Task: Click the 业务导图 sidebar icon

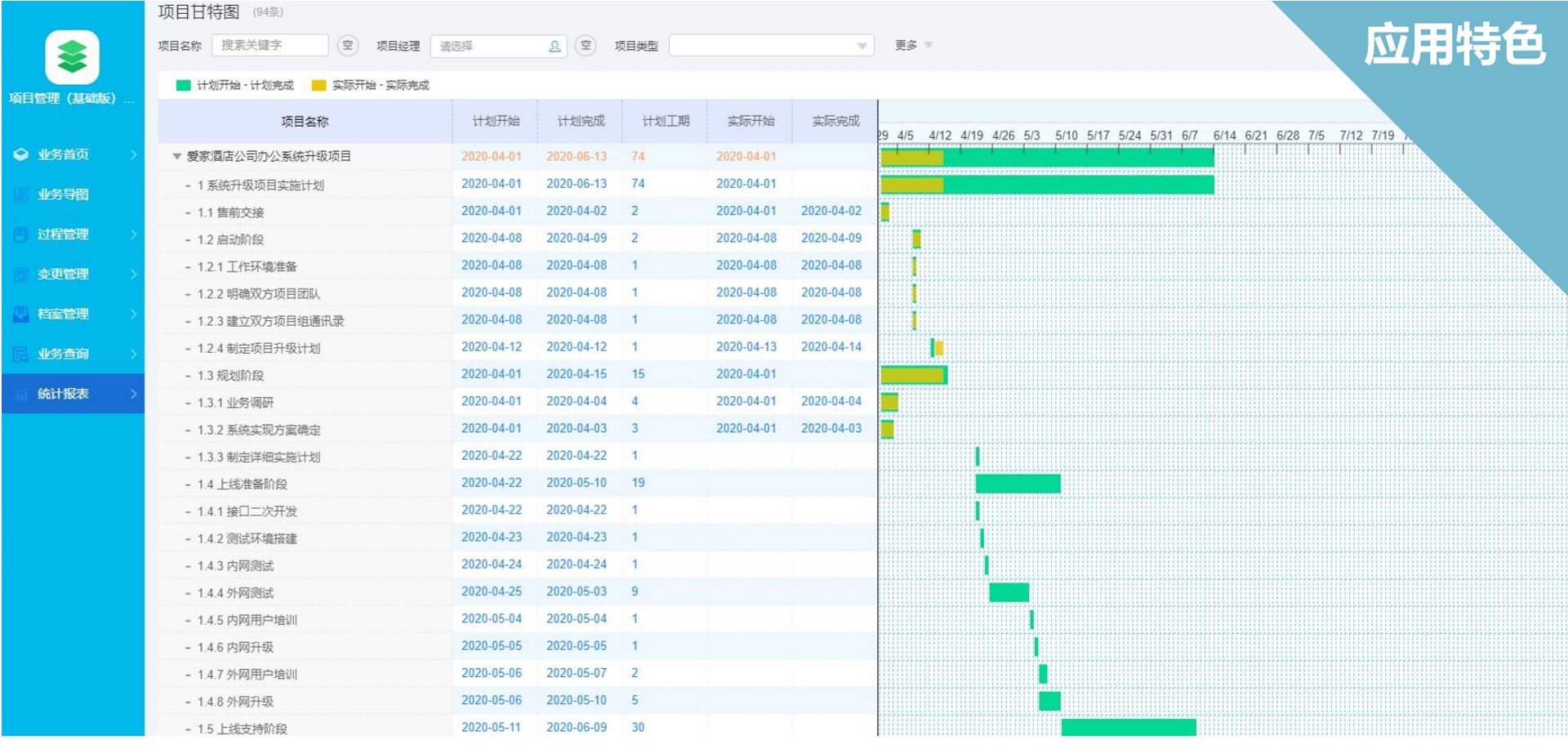Action: pyautogui.click(x=21, y=194)
